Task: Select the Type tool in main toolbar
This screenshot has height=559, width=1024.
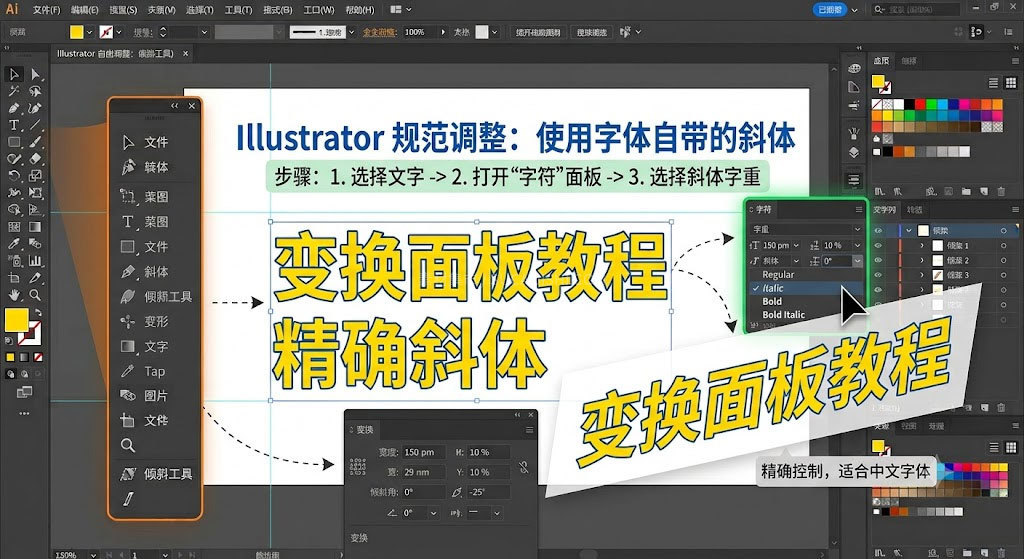Action: (x=14, y=125)
